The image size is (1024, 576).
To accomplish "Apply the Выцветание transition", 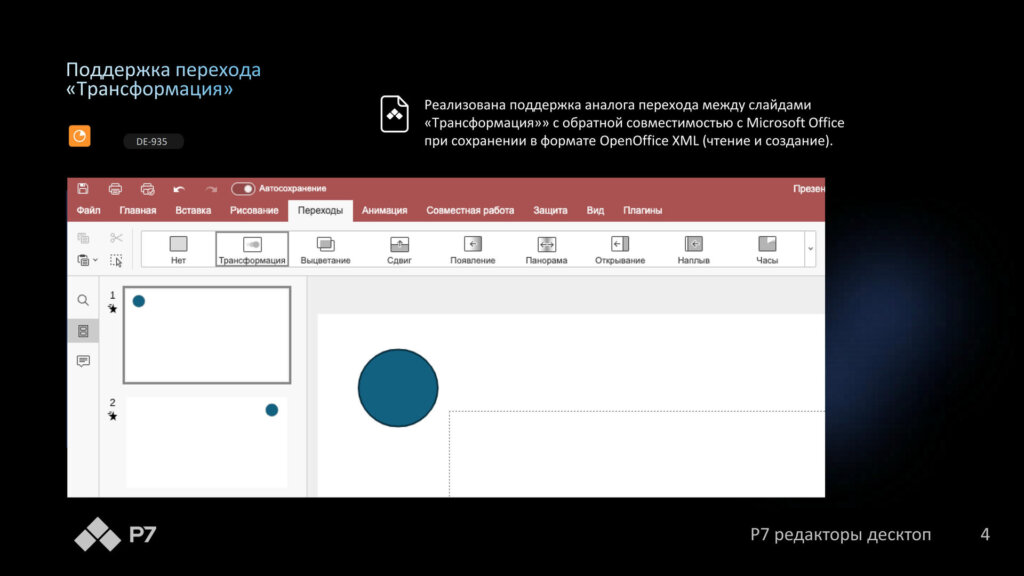I will (325, 249).
